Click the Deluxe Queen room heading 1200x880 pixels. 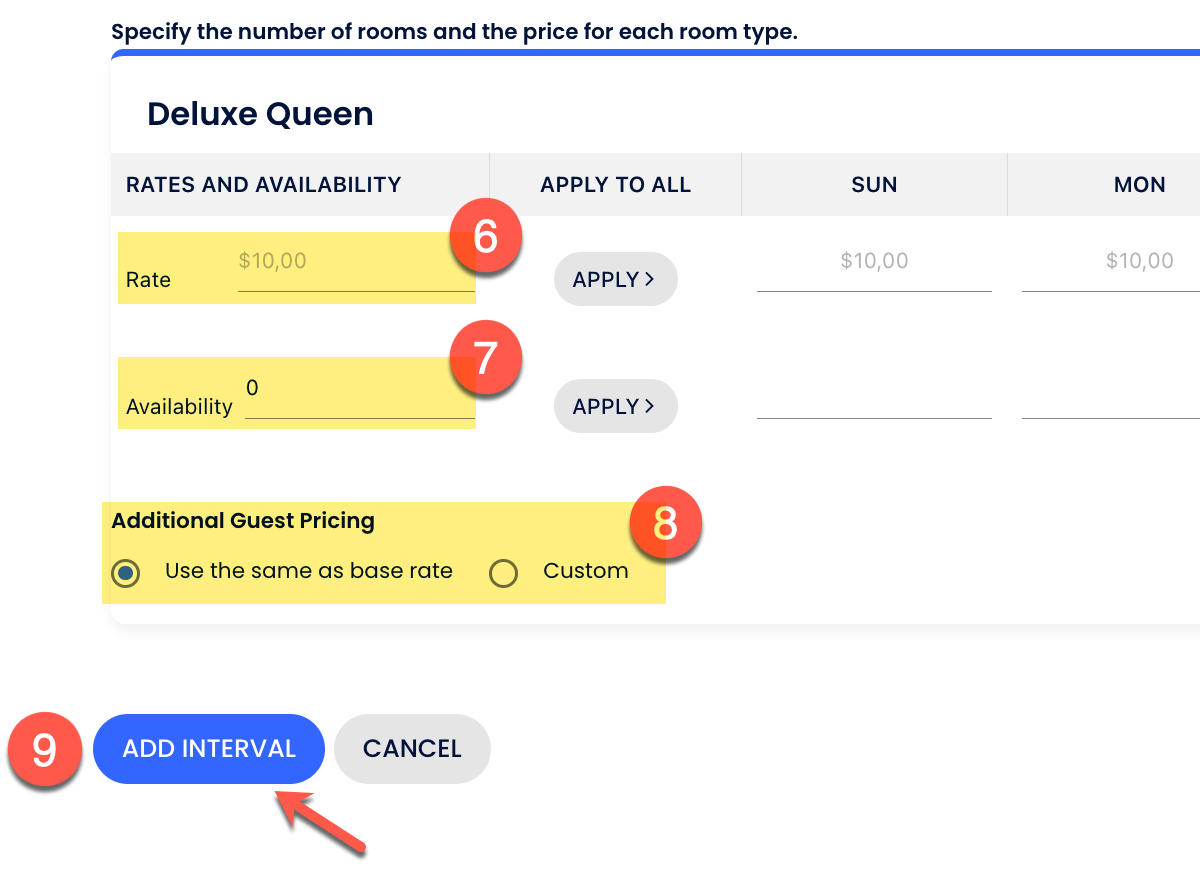(260, 114)
